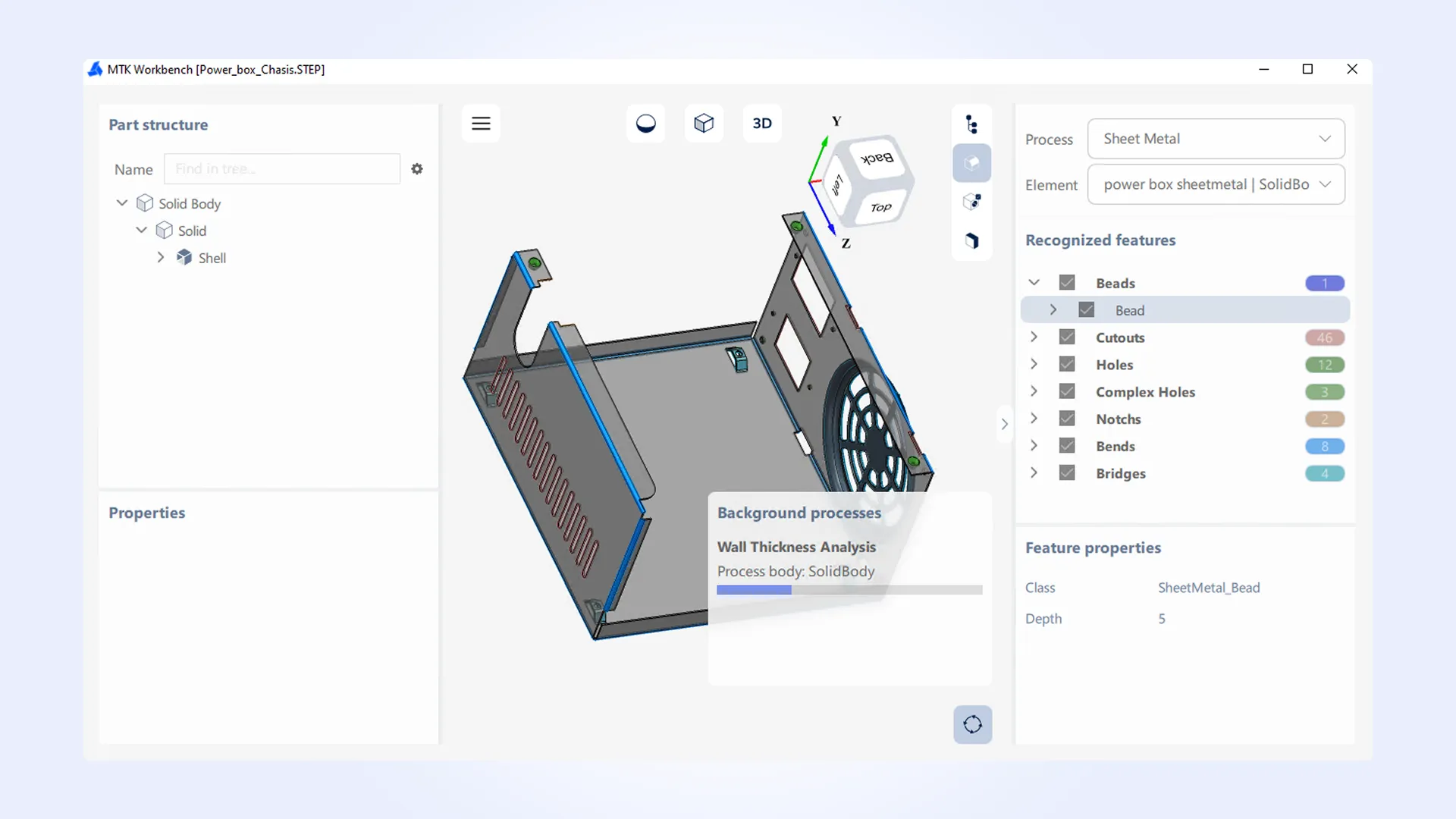
Task: Collapse the Solid Body tree node
Action: 121,202
